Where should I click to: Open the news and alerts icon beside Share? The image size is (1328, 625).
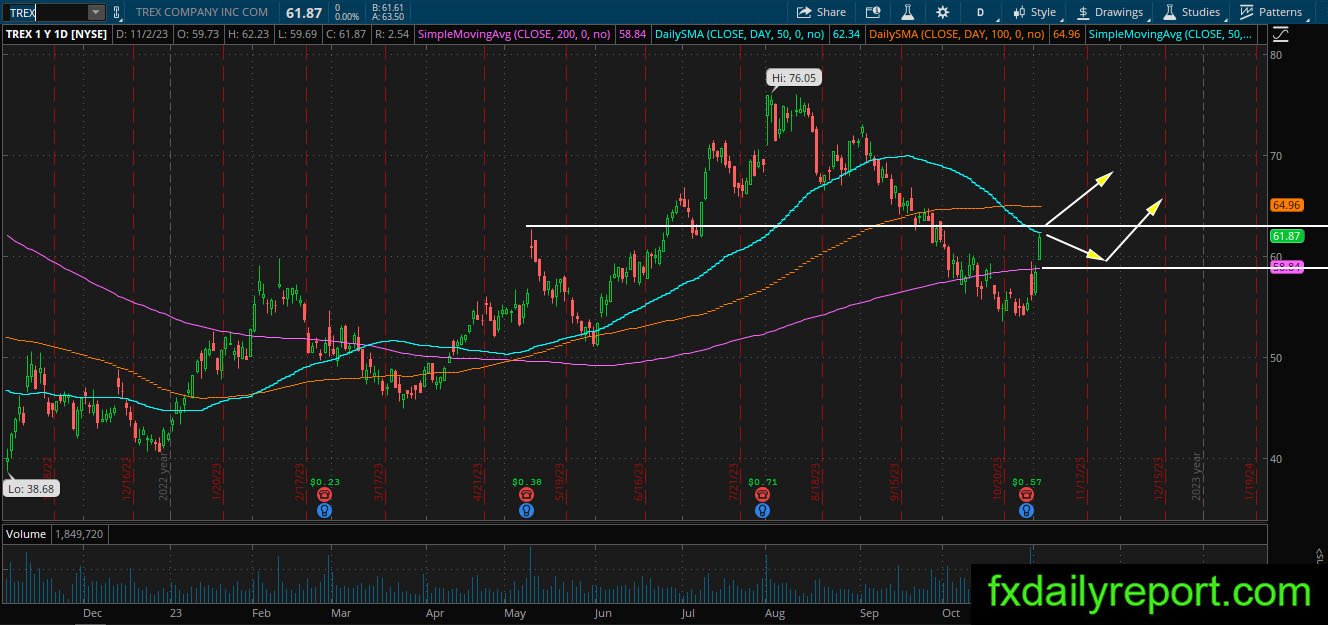pos(873,12)
